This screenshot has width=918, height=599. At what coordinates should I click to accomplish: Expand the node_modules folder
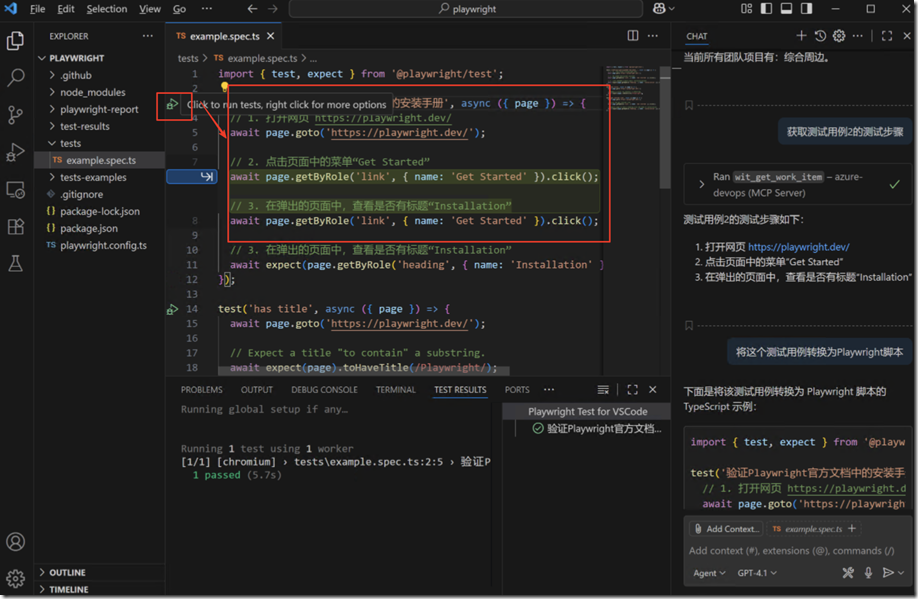(92, 92)
